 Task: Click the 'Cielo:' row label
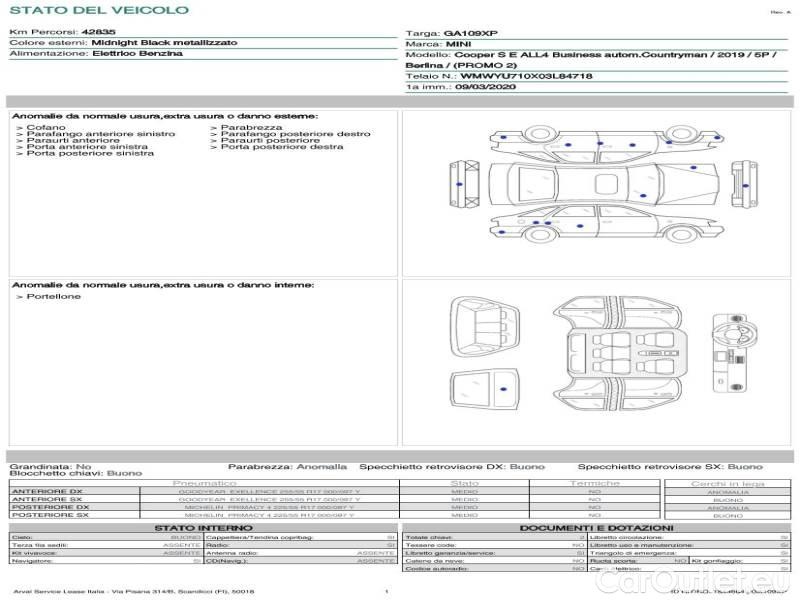coord(22,537)
